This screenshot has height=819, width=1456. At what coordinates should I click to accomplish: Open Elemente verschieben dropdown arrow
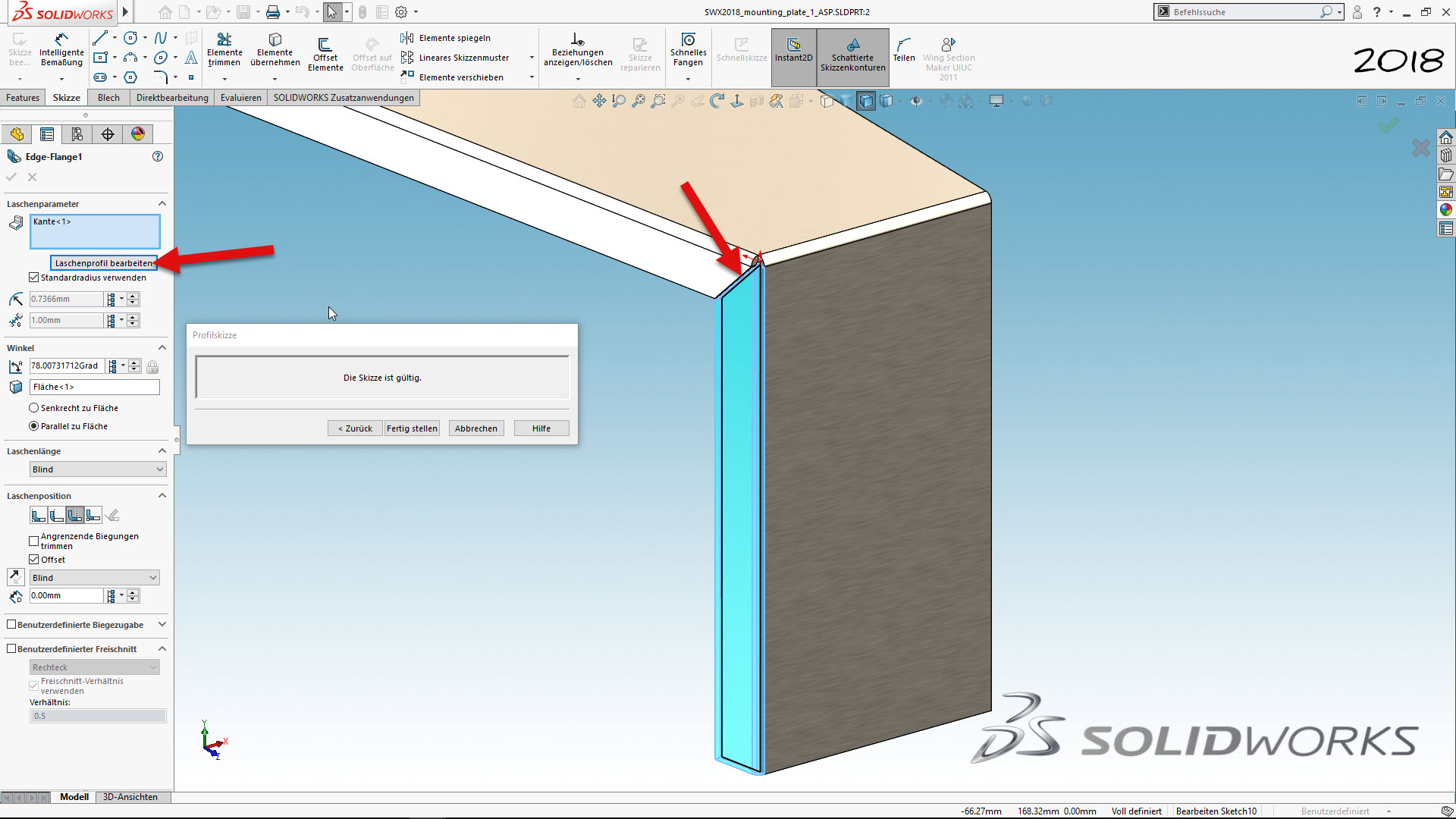click(x=532, y=77)
